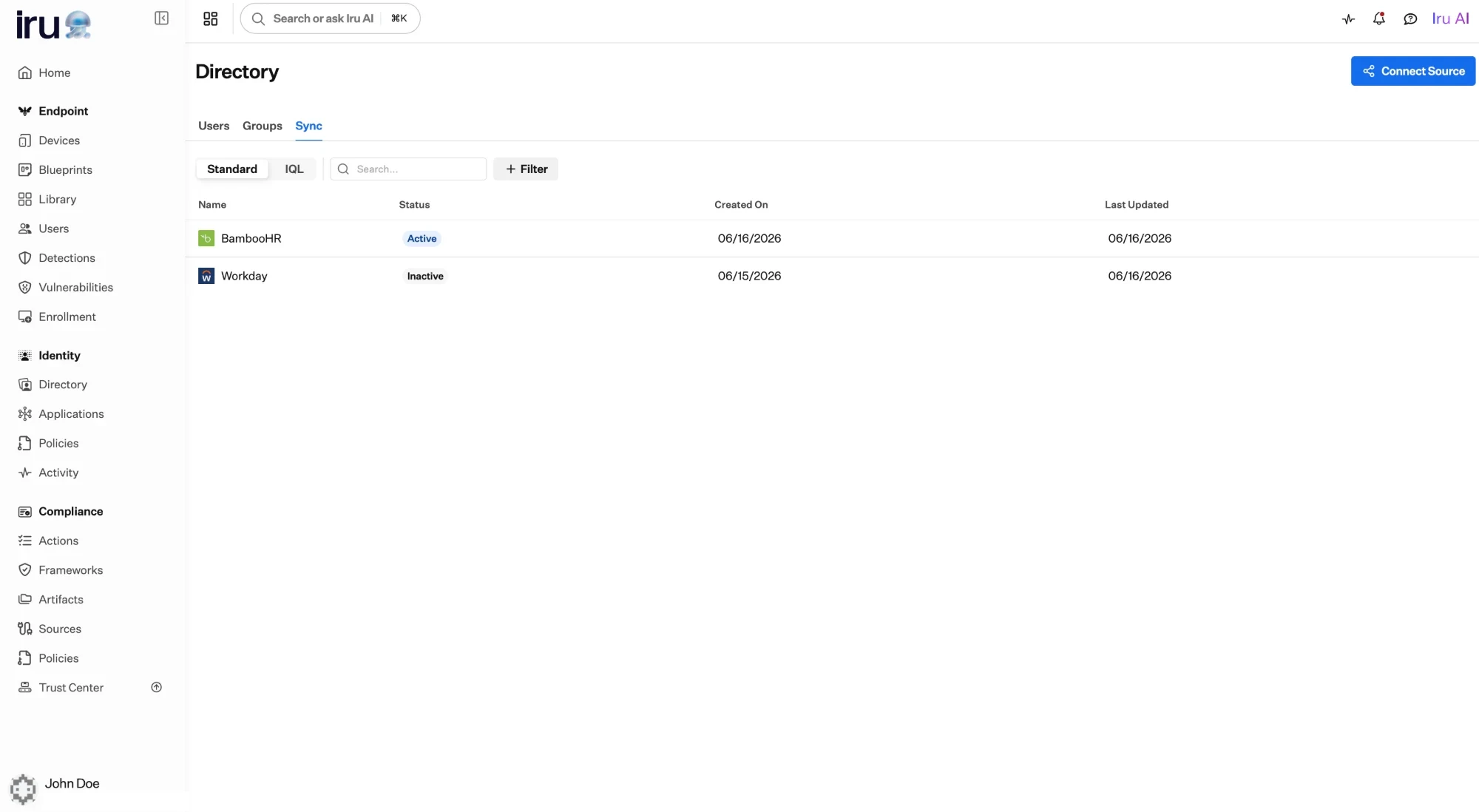Click the Directory sidebar icon
The image size is (1479, 812).
[x=25, y=385]
